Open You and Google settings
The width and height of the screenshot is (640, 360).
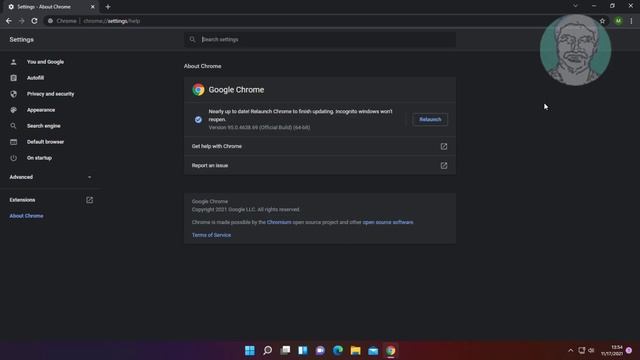(45, 62)
